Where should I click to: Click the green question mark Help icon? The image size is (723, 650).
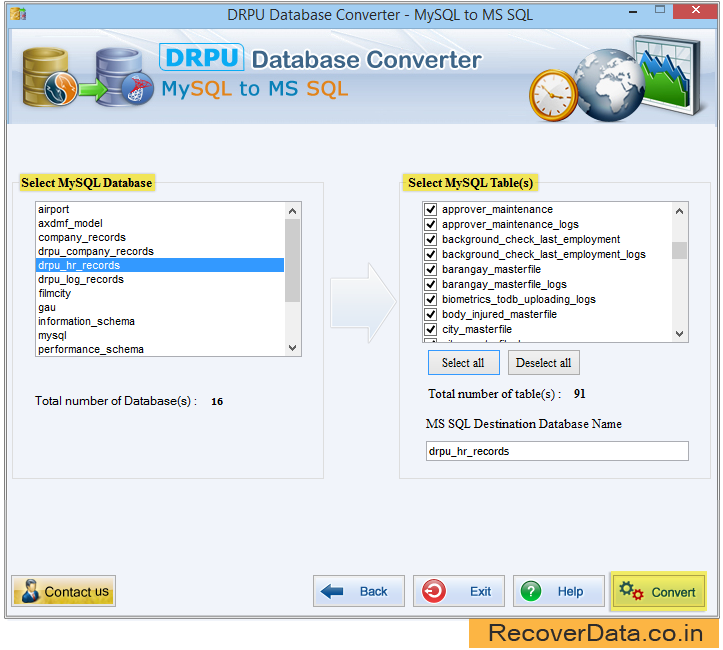click(x=531, y=591)
